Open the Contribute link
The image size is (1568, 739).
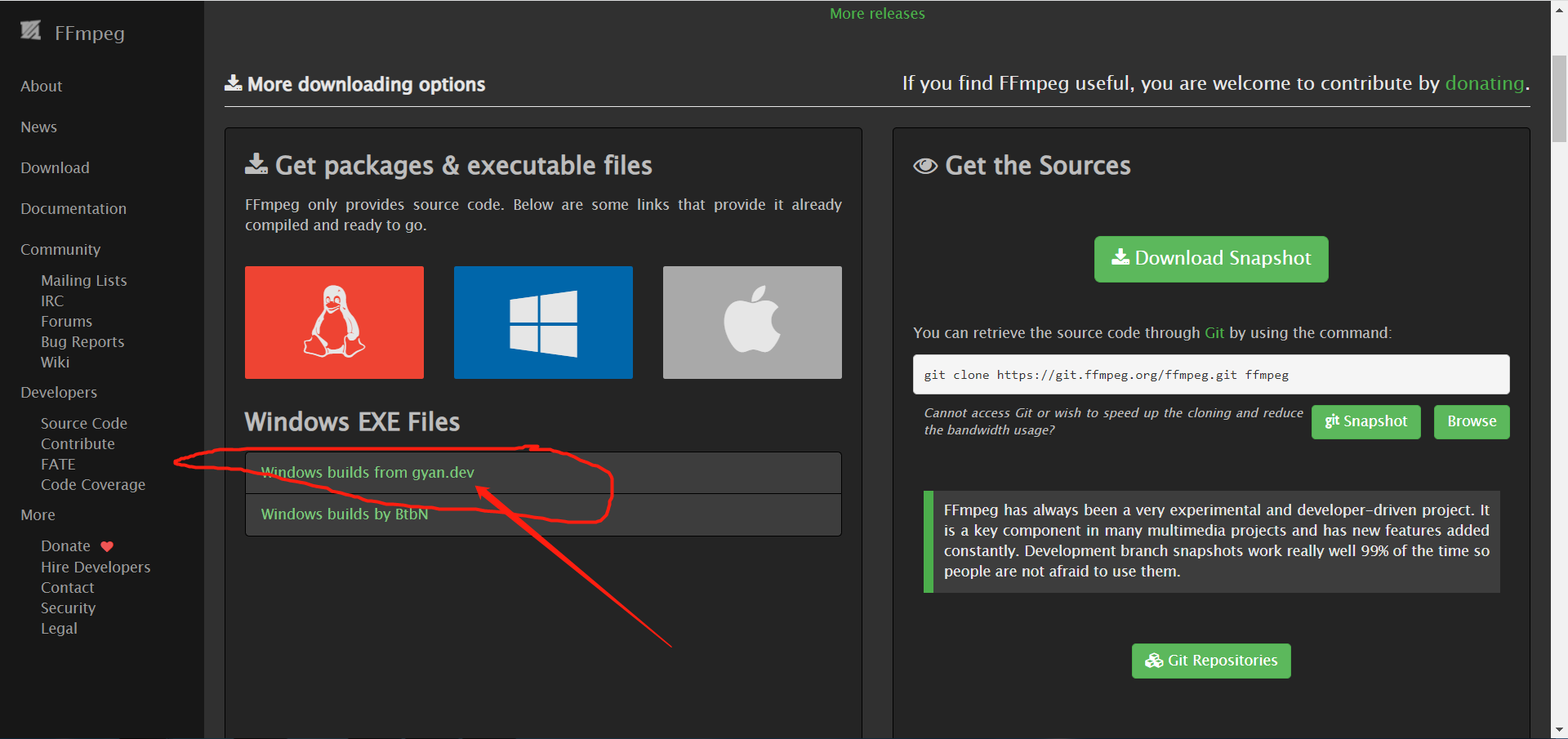[78, 443]
